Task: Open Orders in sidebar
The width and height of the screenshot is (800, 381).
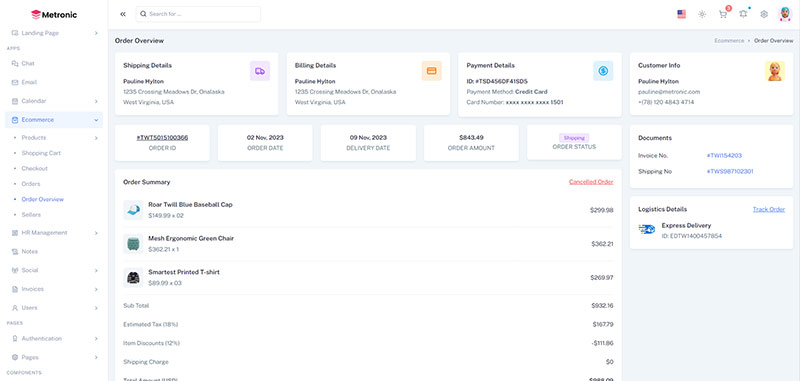Action: click(x=31, y=184)
